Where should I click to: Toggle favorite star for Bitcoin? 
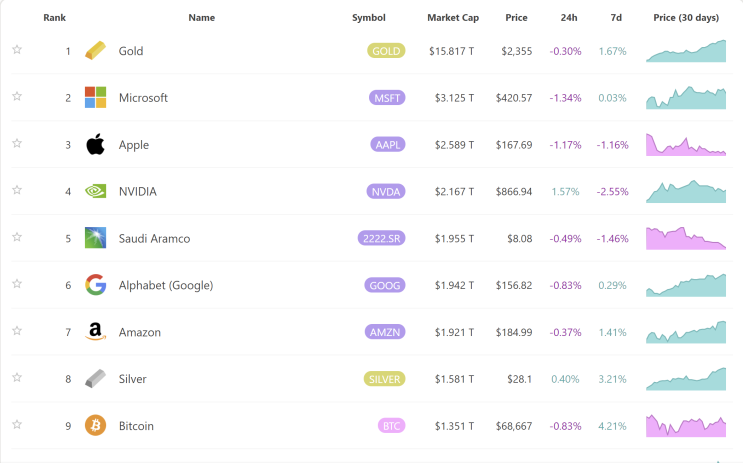(x=17, y=425)
